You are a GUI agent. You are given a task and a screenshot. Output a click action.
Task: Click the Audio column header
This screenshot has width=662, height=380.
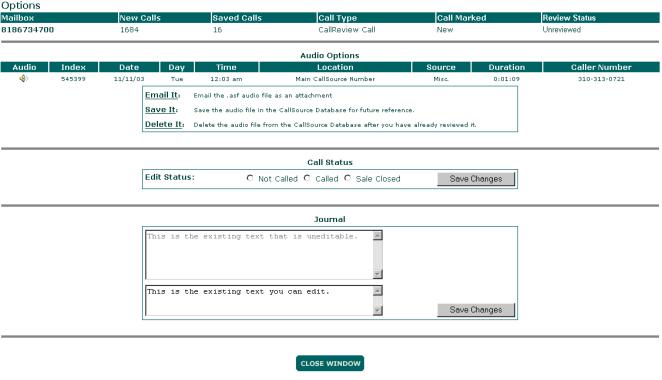[x=24, y=67]
